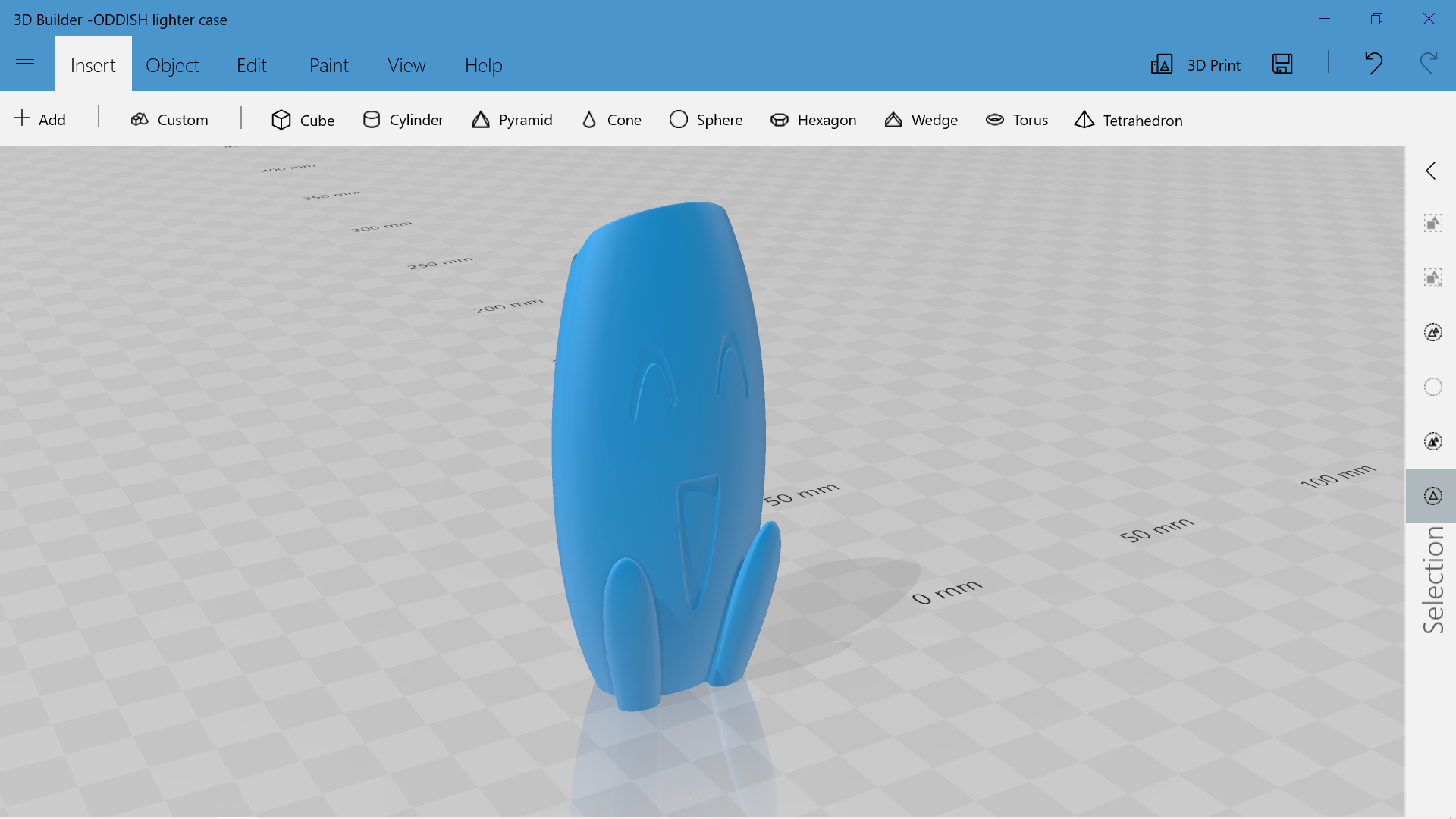Click the Undo arrow

[x=1373, y=64]
